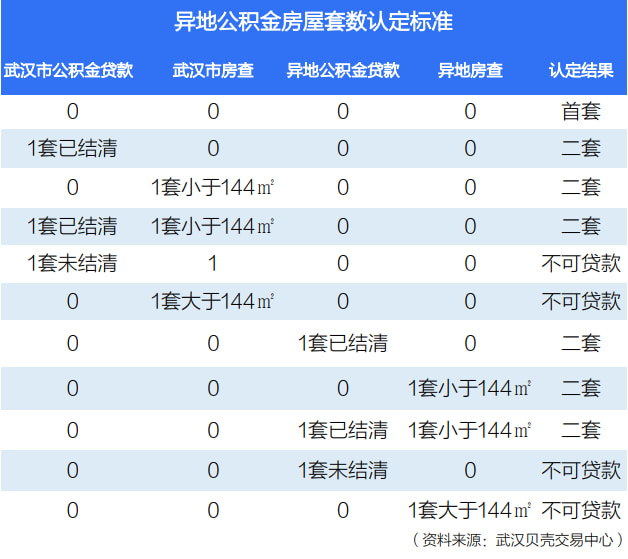This screenshot has height=559, width=628.
Task: Click 不可贷款 in the bottom table row
Action: point(581,510)
